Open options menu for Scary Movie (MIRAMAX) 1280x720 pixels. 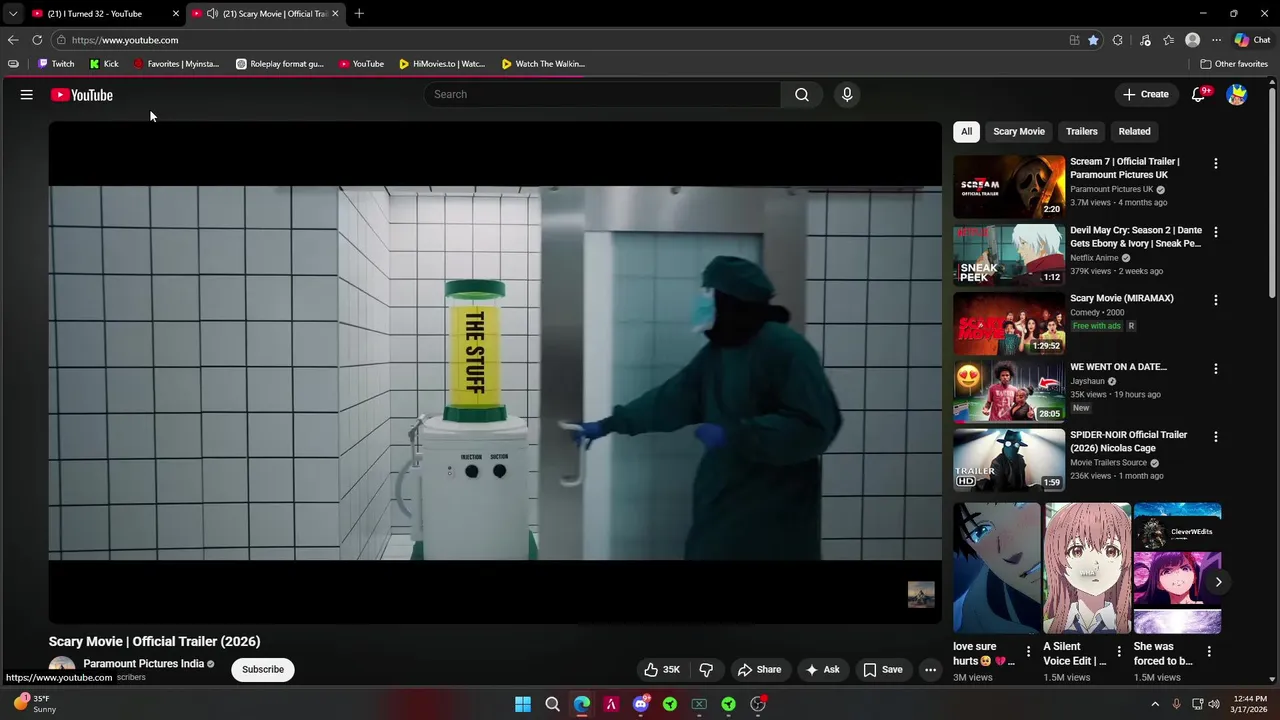1216,299
